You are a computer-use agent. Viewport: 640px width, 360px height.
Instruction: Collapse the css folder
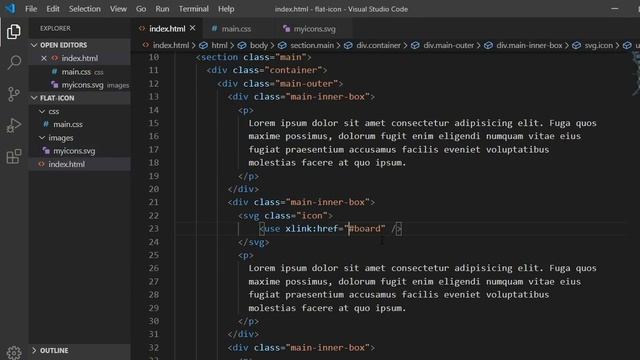[80, 111]
